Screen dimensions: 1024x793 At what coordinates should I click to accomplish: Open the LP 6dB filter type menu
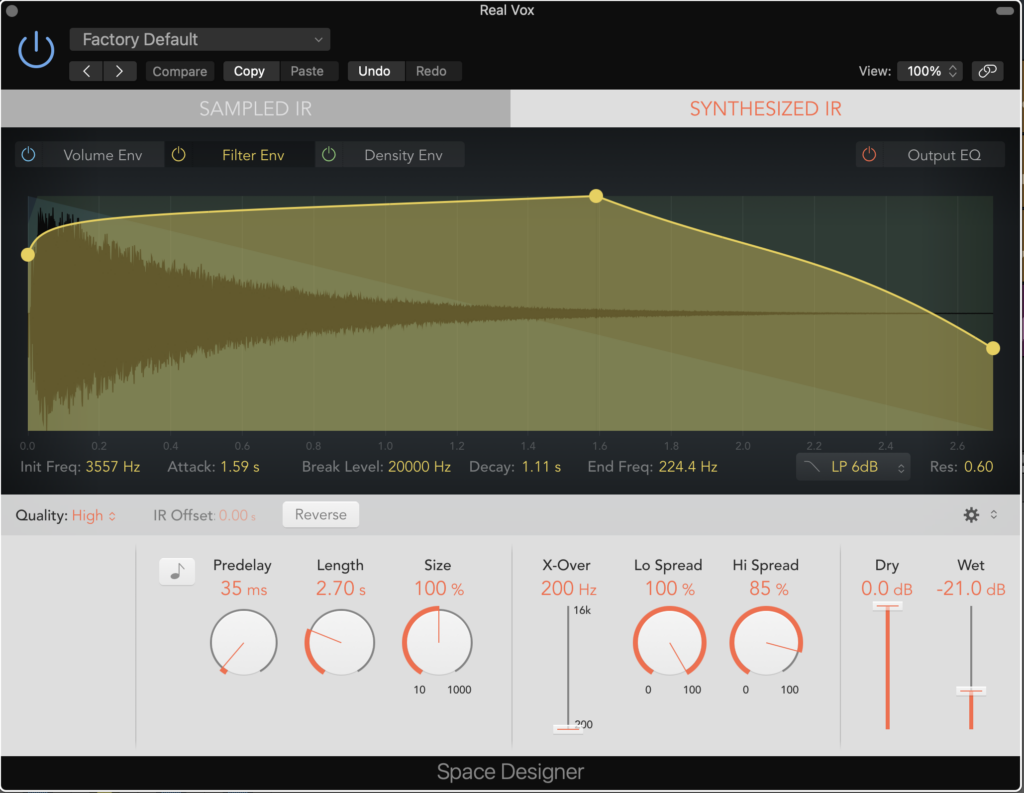853,467
